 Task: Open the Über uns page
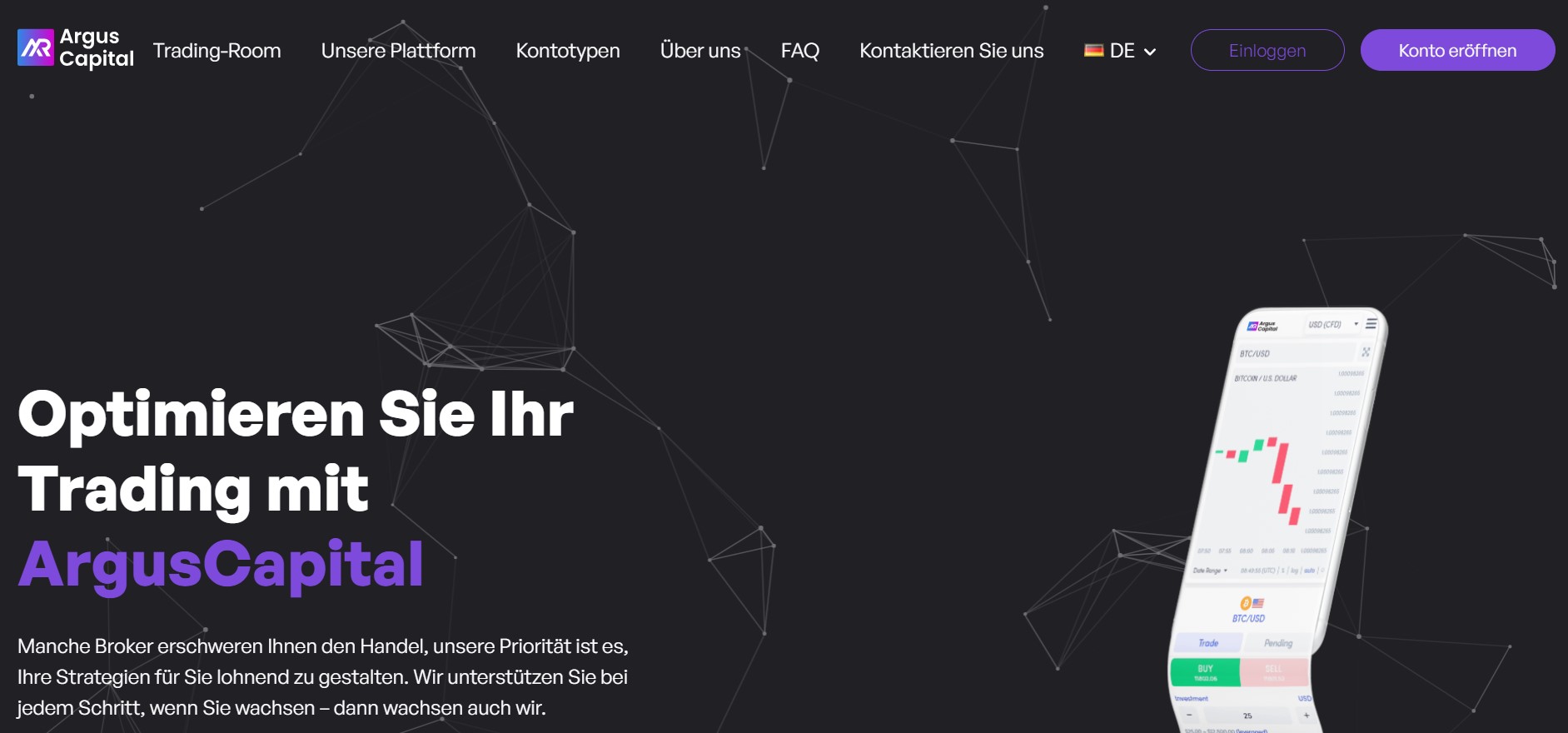point(699,51)
